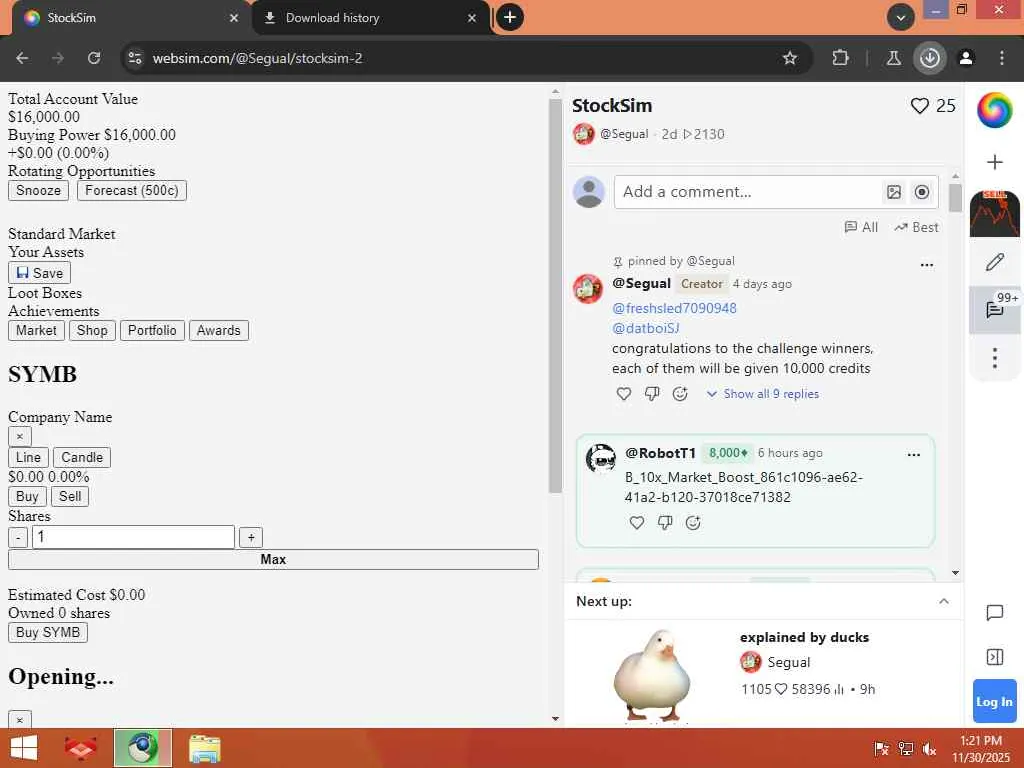The image size is (1024, 768).
Task: Collapse the side panel icon
Action: click(995, 657)
